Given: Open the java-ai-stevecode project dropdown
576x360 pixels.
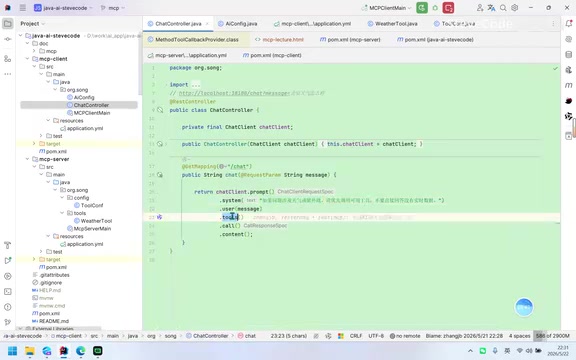Looking at the screenshot, I should 63,8.
